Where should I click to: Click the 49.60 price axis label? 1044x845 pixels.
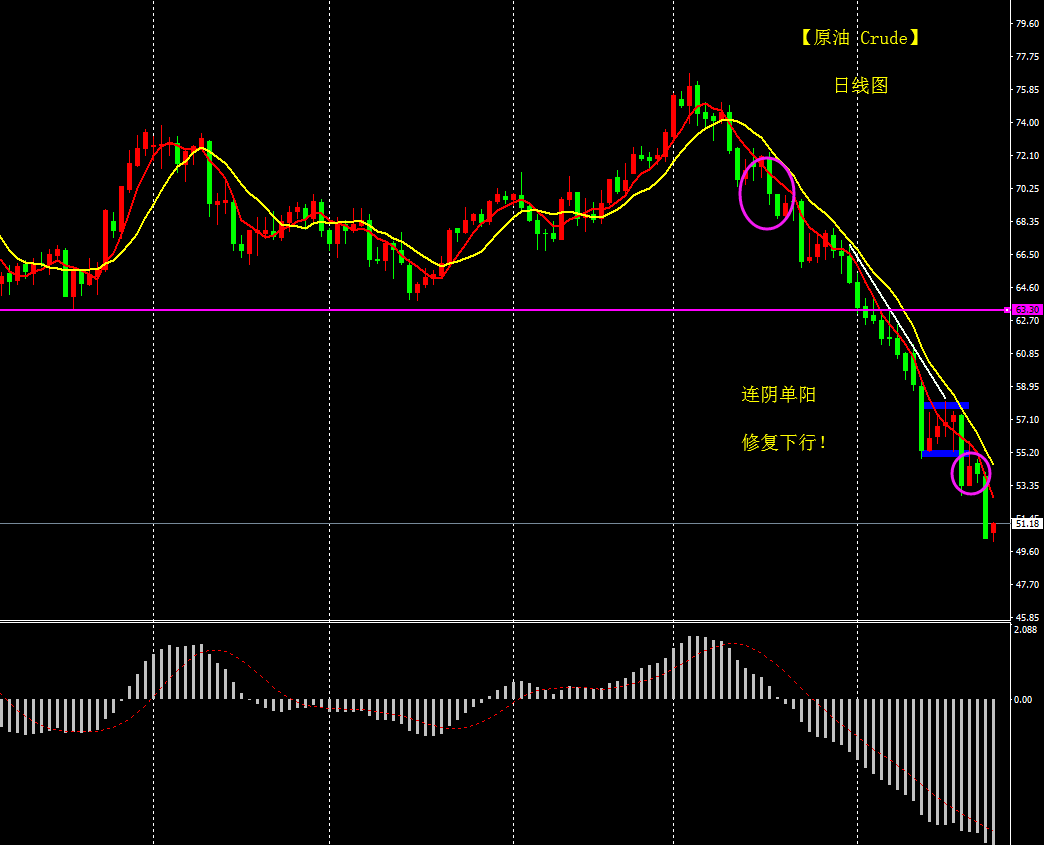tap(1026, 551)
